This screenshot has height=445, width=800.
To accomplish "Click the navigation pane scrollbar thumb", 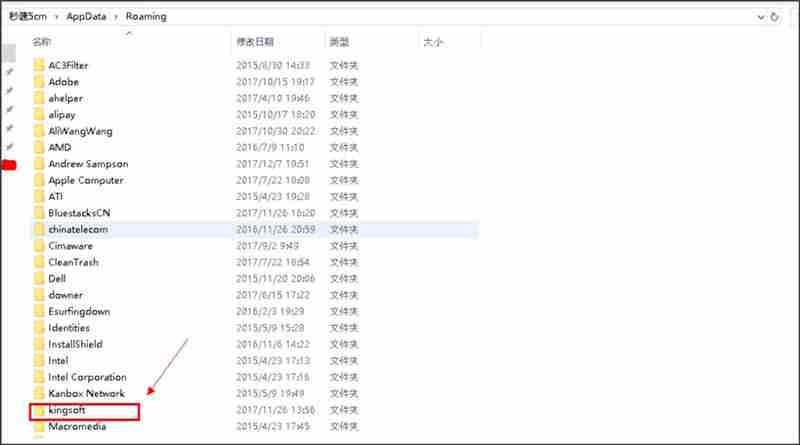I will [9, 53].
